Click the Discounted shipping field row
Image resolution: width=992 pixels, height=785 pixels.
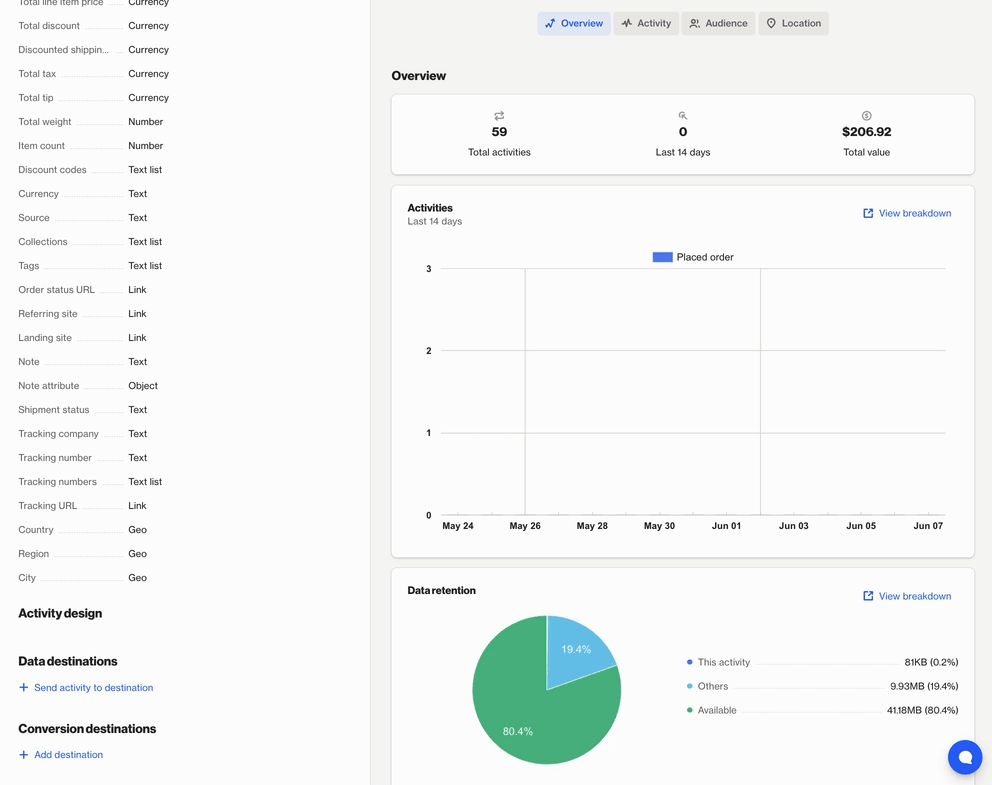click(x=94, y=50)
